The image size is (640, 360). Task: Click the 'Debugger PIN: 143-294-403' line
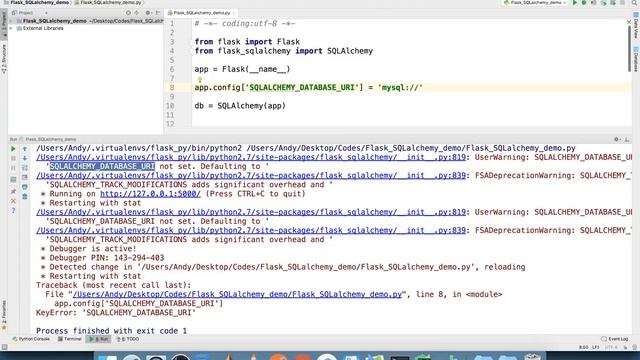[102, 258]
